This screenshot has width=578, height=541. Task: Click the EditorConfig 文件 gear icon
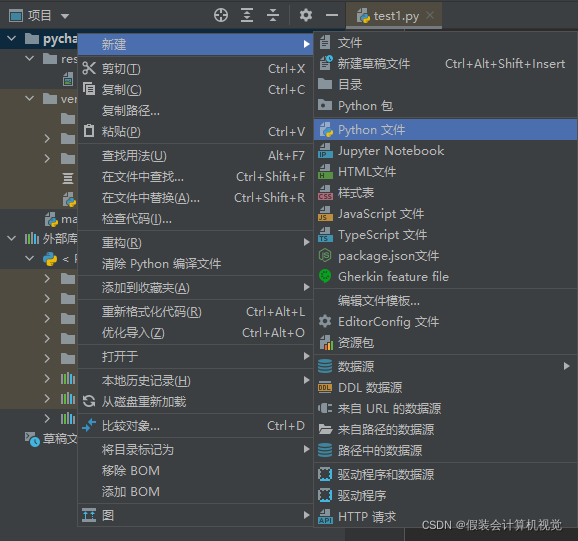[x=325, y=321]
